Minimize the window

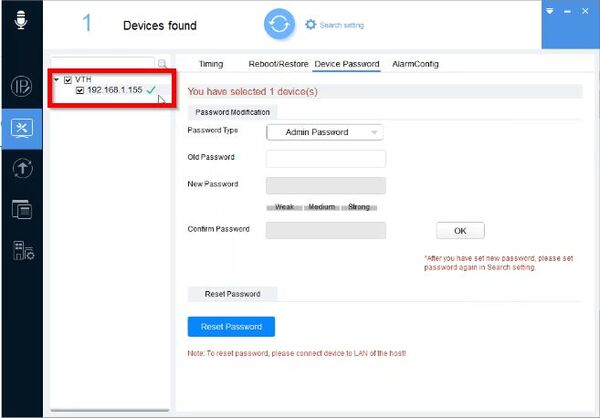[567, 11]
